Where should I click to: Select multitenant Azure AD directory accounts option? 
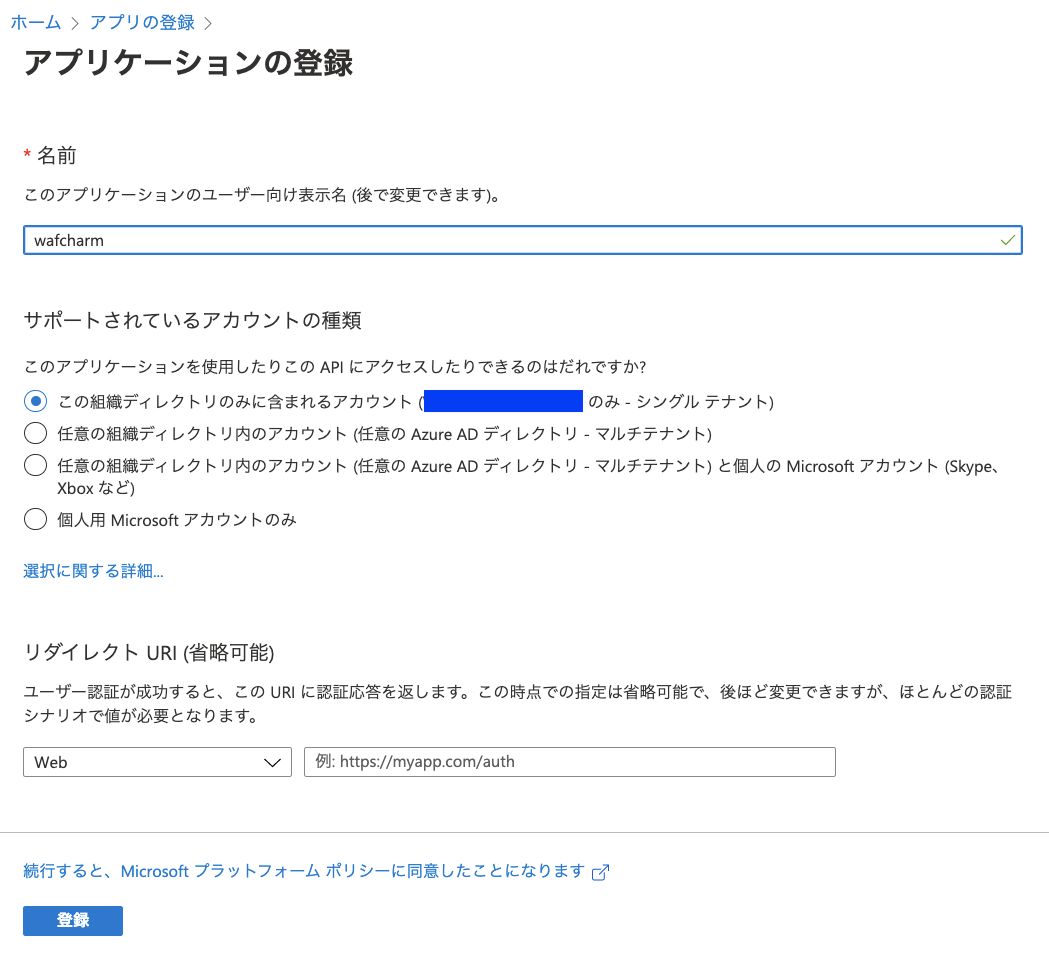(35, 433)
